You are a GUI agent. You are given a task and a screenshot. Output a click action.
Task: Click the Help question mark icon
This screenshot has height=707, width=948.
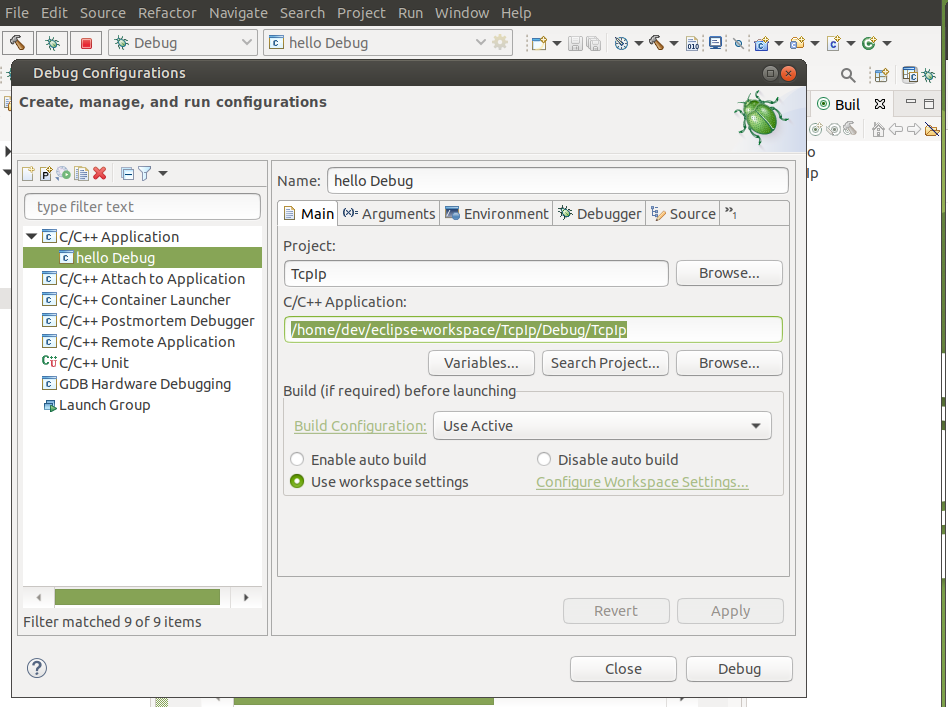click(x=37, y=668)
